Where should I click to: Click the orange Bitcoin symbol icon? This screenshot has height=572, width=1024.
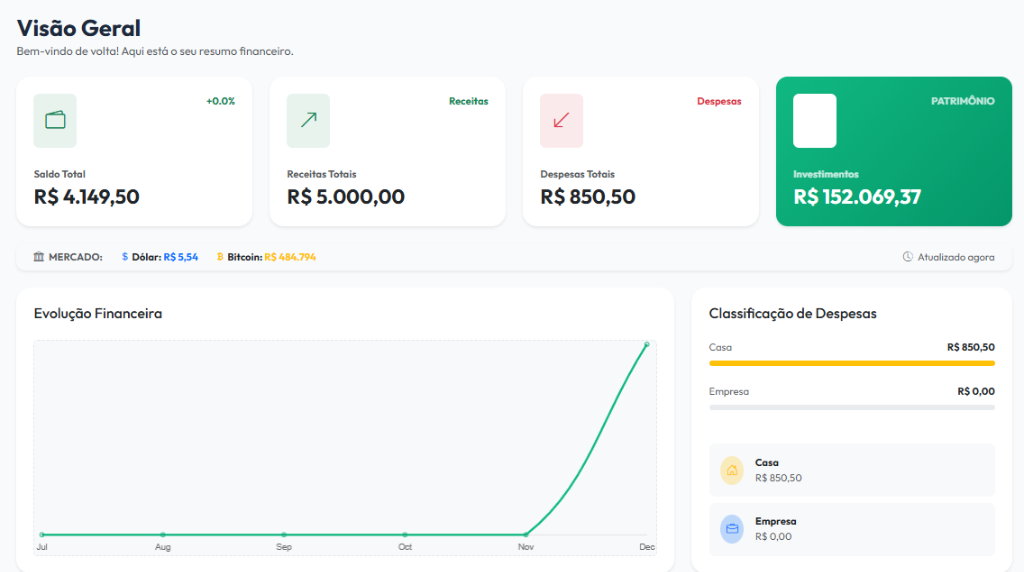click(x=220, y=257)
